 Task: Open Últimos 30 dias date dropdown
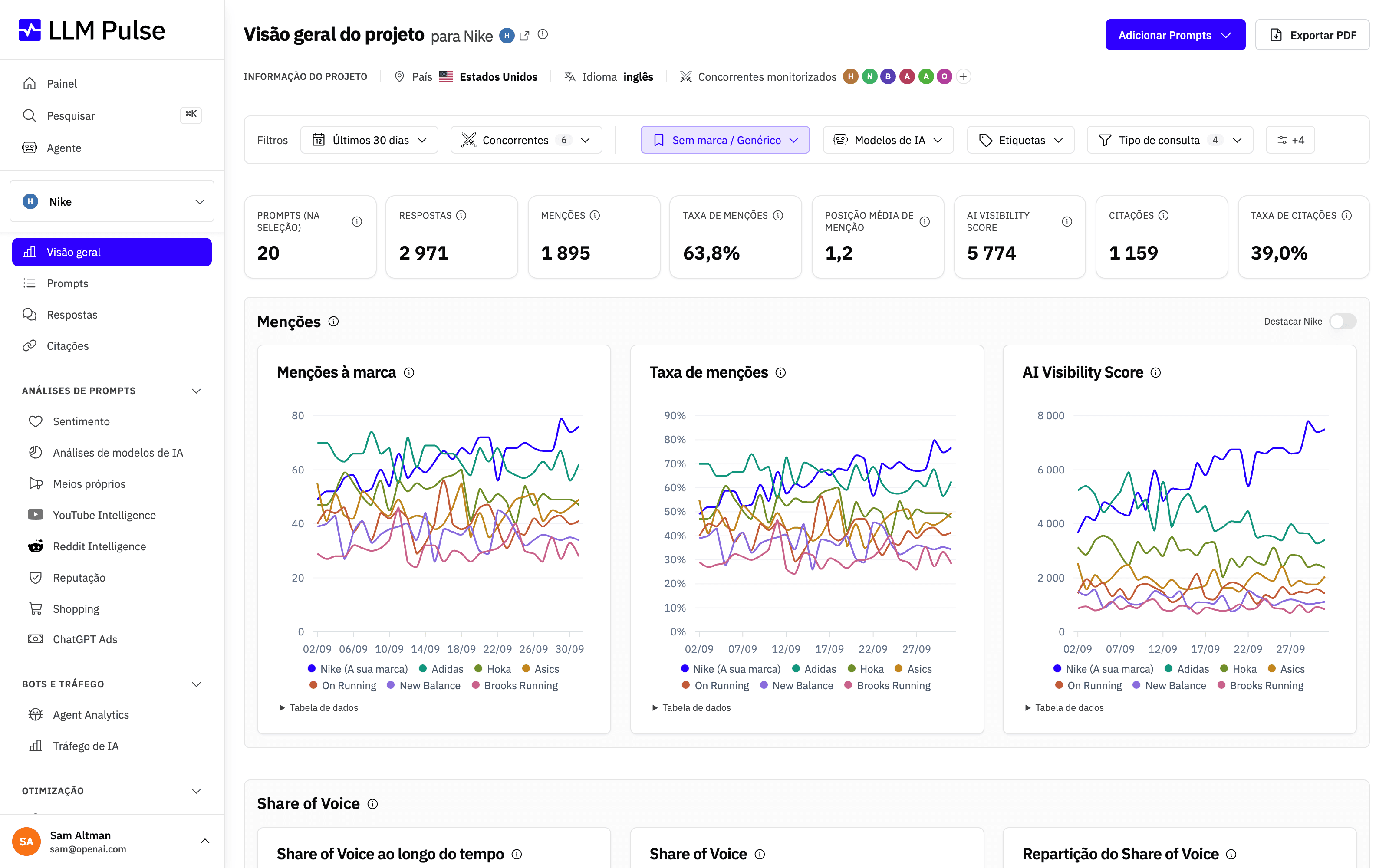(369, 140)
